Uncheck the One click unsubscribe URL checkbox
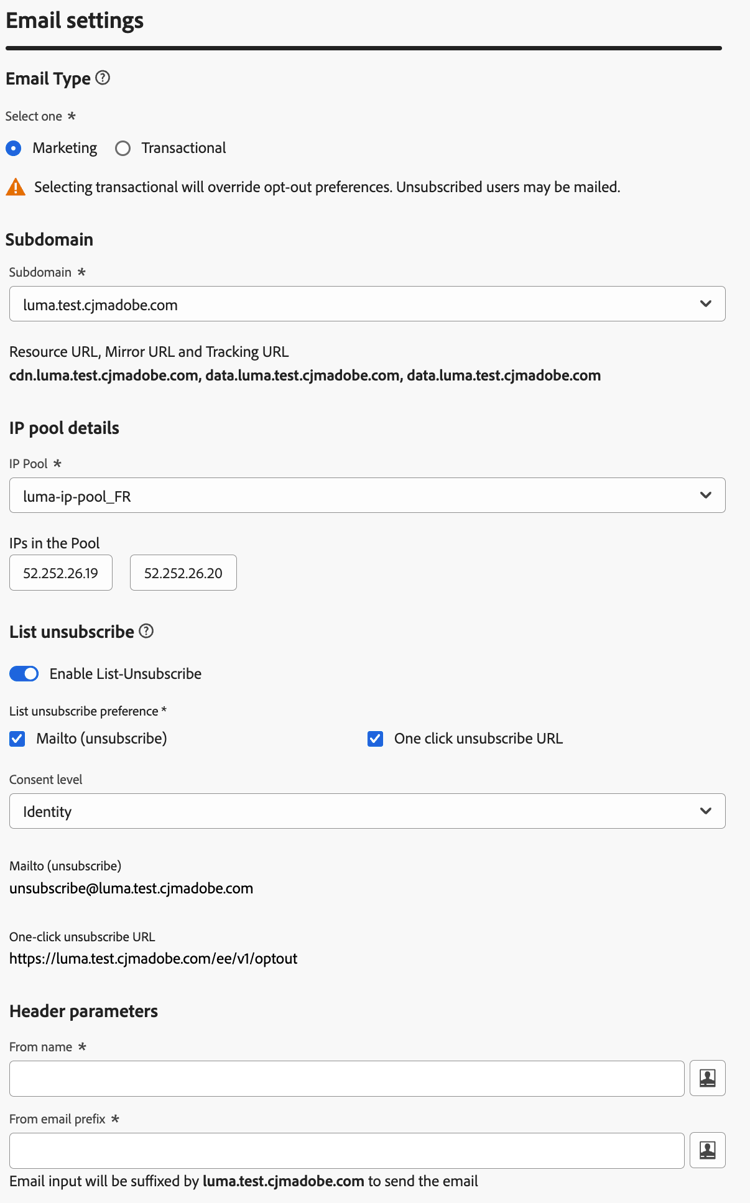Viewport: 750px width, 1203px height. pos(374,738)
